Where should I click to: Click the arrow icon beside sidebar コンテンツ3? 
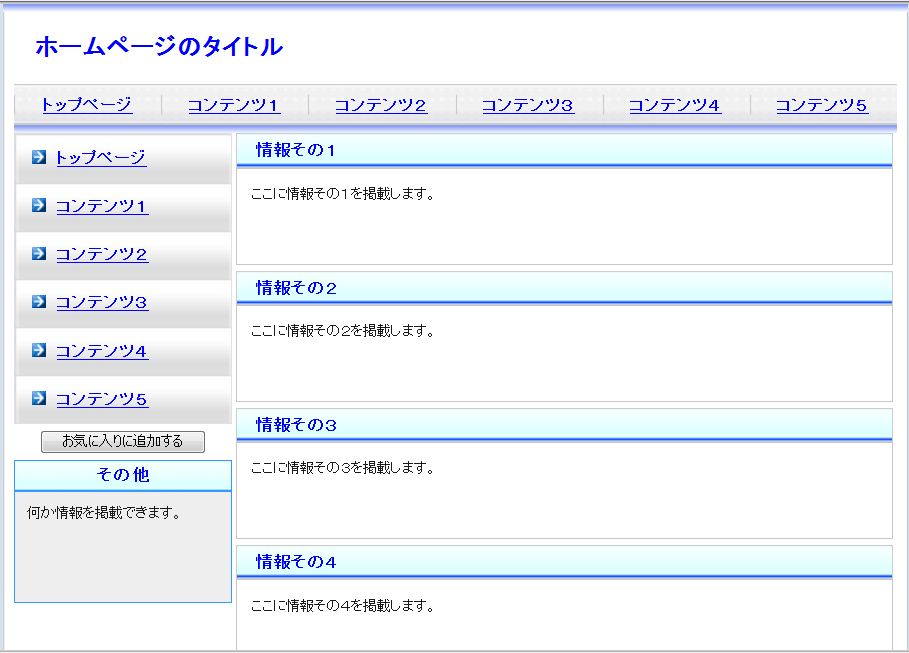tap(39, 301)
